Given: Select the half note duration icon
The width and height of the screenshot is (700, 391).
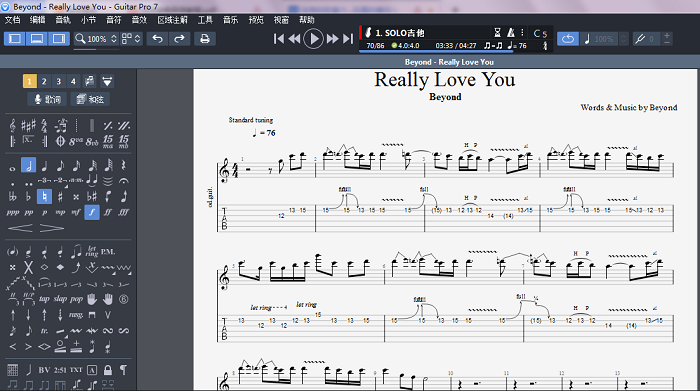Looking at the screenshot, I should click(29, 166).
